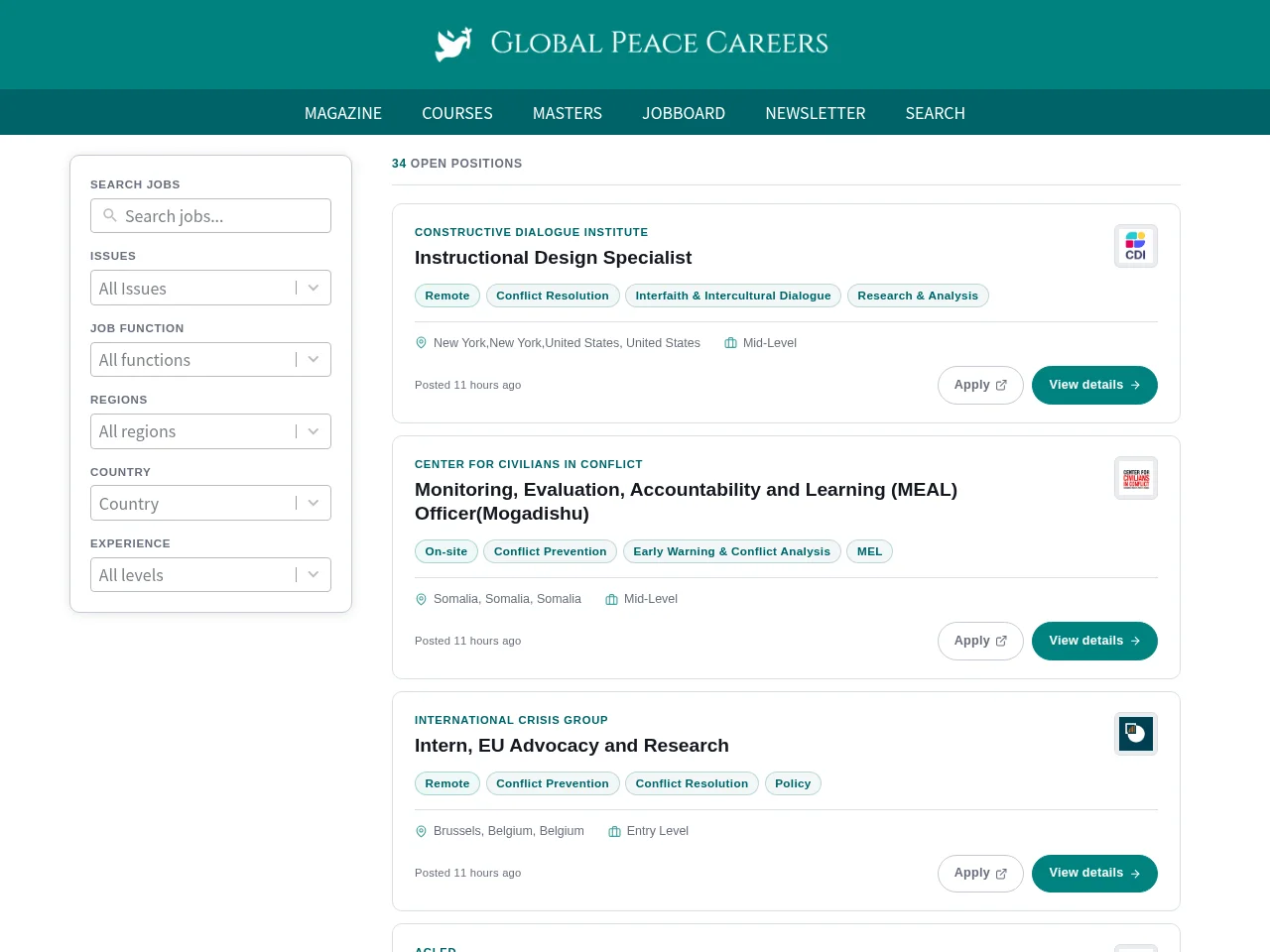The width and height of the screenshot is (1270, 952).
Task: Click the CENTER FOR CIVILIANS IN CONFLICT name
Action: (529, 464)
